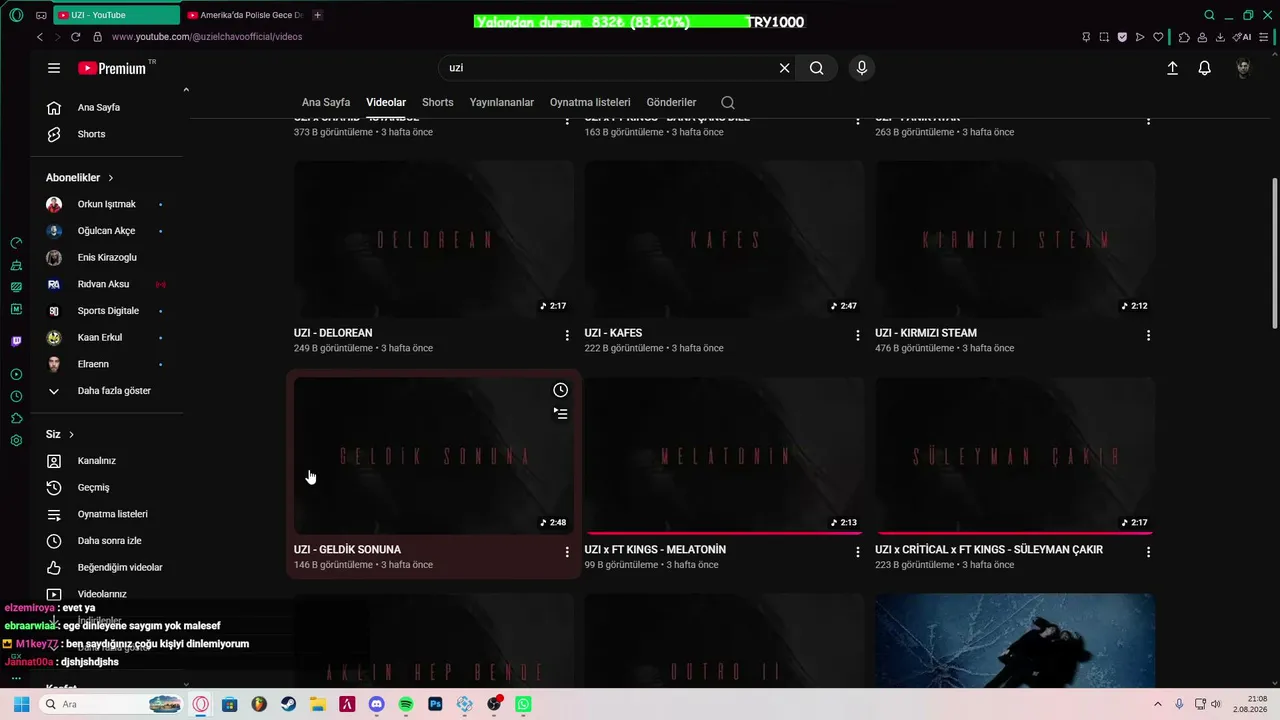This screenshot has height=720, width=1280.
Task: Open the account avatar menu
Action: click(1243, 68)
